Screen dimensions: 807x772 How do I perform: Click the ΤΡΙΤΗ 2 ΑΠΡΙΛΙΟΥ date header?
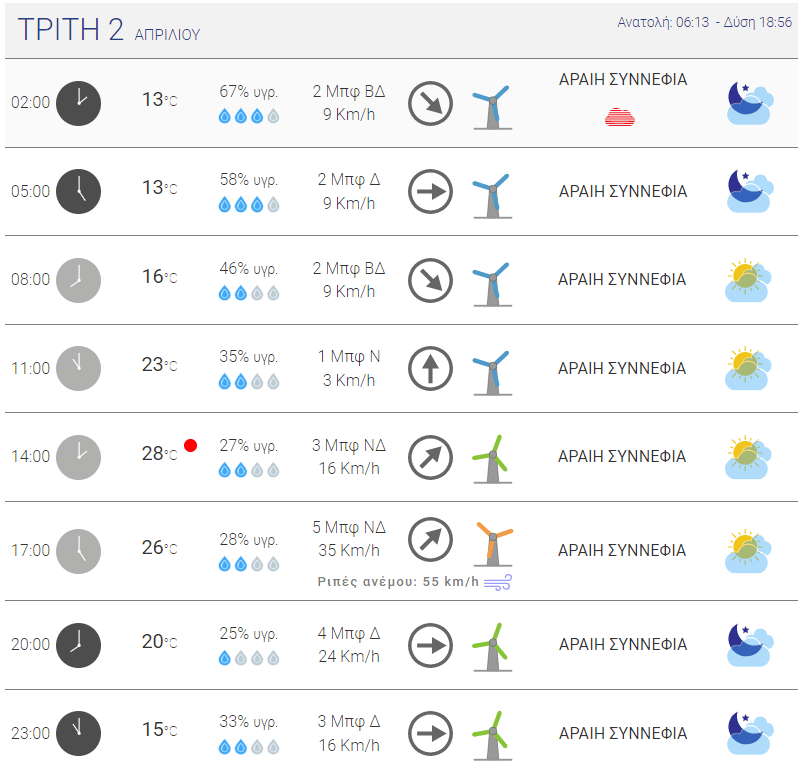point(109,30)
